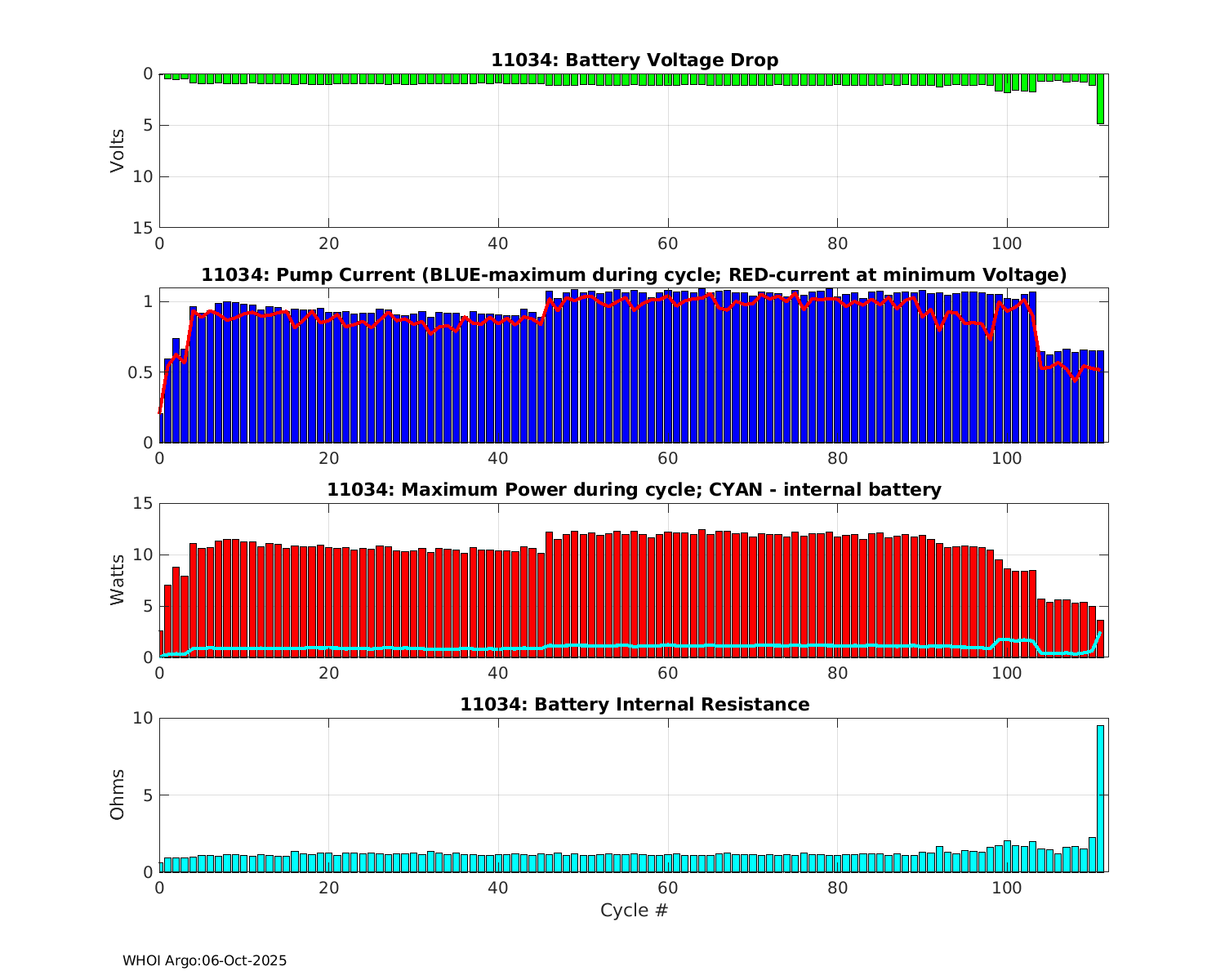Viewport: 1225px width, 980px height.
Task: Click the 'Battery Voltage Drop' chart title
Action: (x=635, y=60)
